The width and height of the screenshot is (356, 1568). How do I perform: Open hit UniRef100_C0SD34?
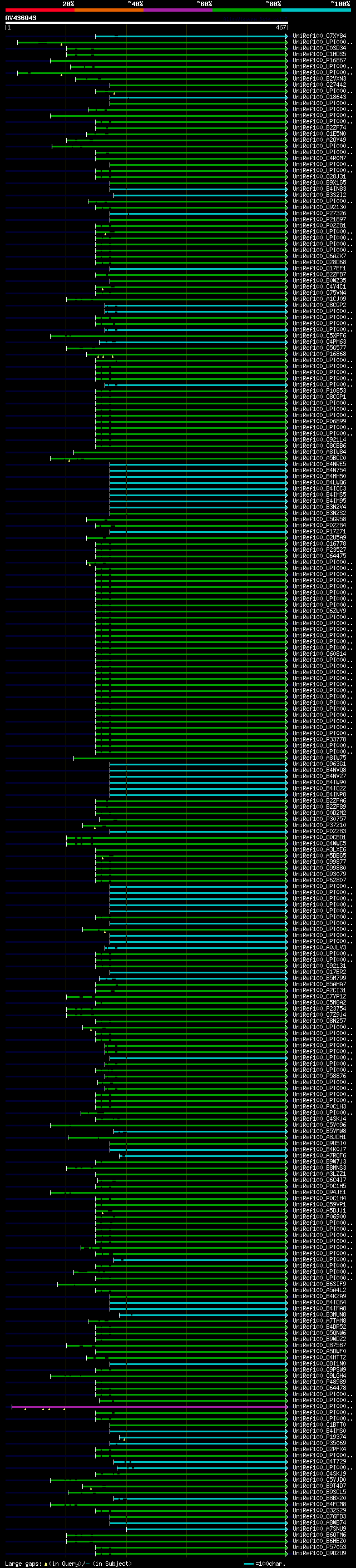pyautogui.click(x=319, y=48)
